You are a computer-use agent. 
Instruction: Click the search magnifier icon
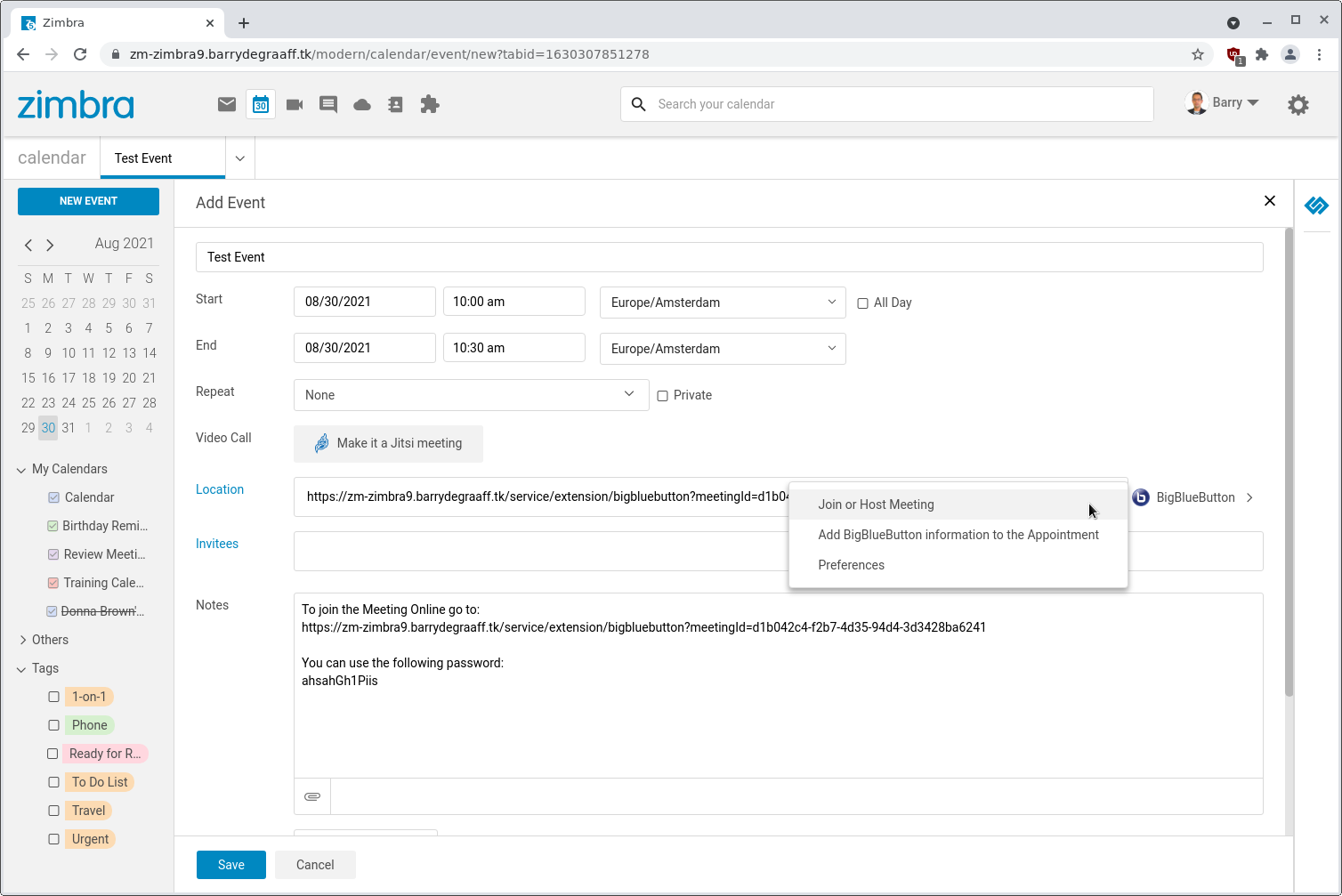(638, 104)
